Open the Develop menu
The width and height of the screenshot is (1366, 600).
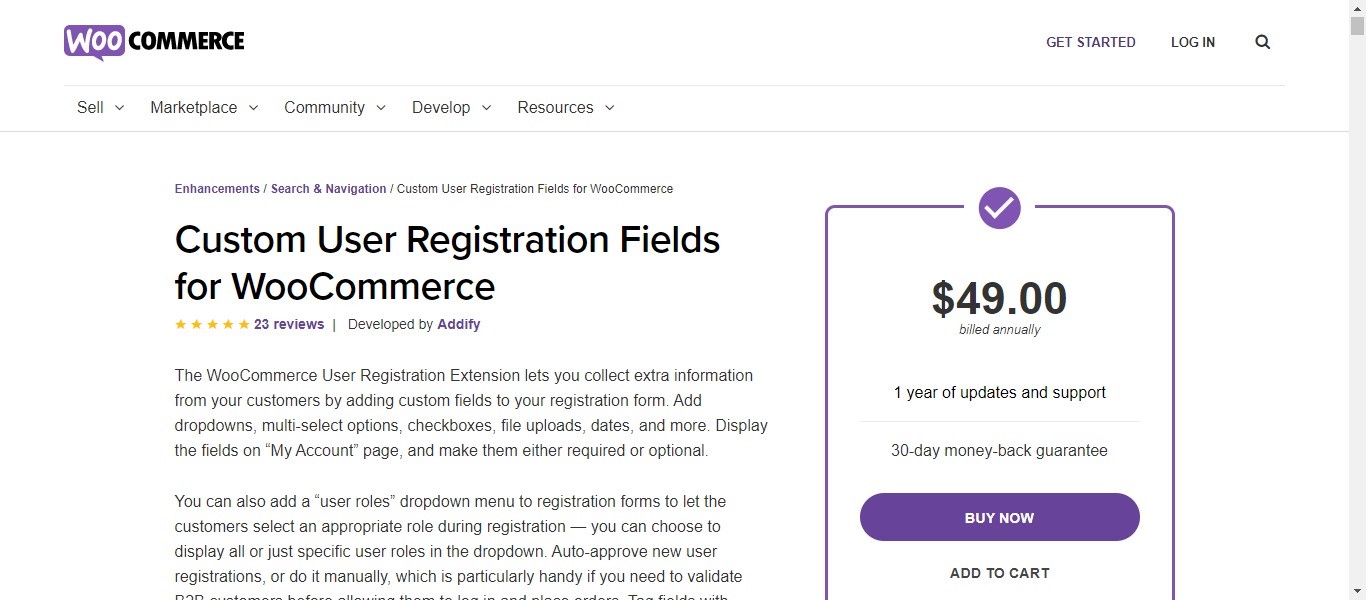tap(452, 108)
